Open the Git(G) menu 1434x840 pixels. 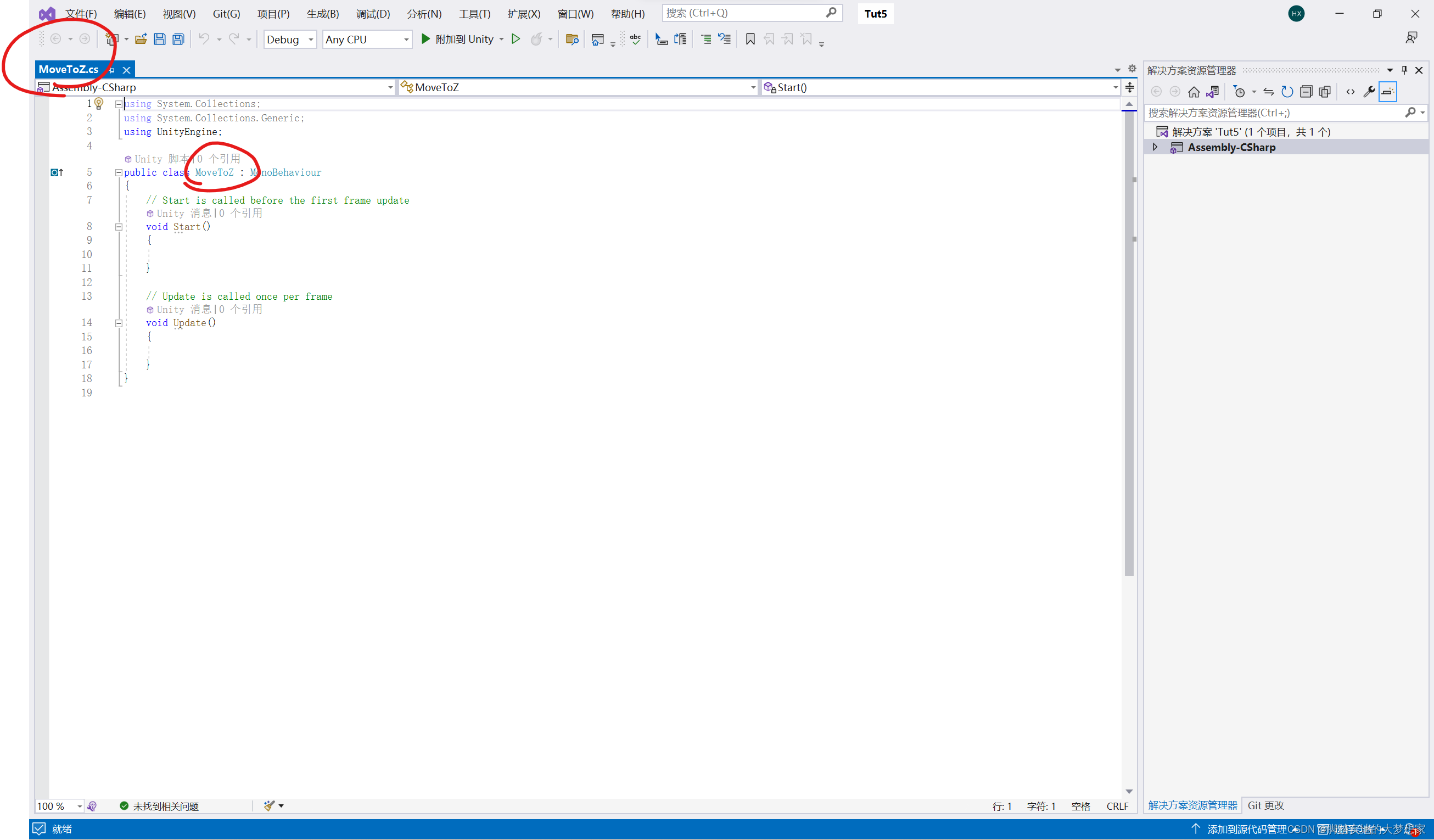coord(227,14)
